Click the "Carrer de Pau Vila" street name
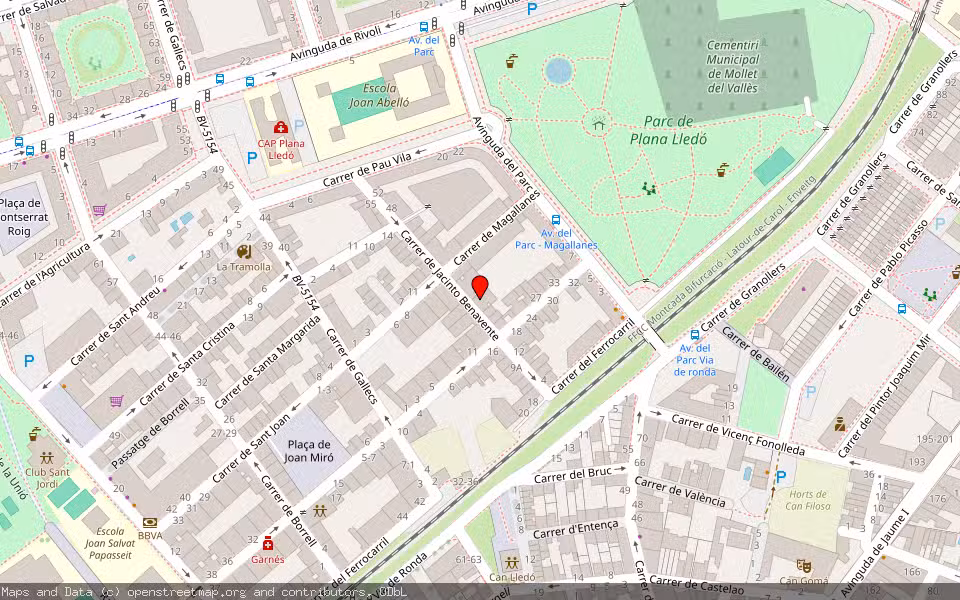Viewport: 960px width, 600px height. click(x=367, y=170)
